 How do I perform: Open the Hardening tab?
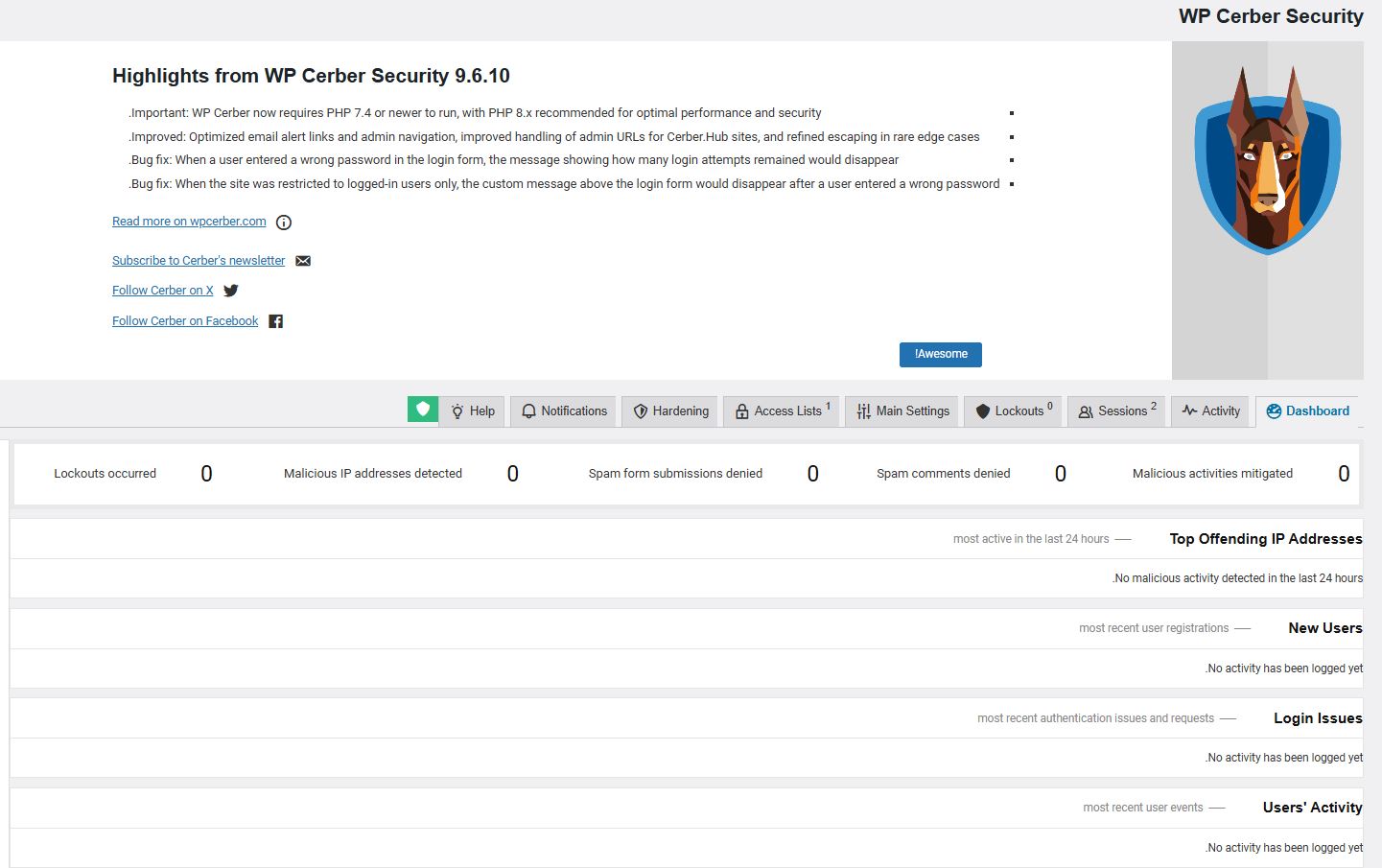671,411
